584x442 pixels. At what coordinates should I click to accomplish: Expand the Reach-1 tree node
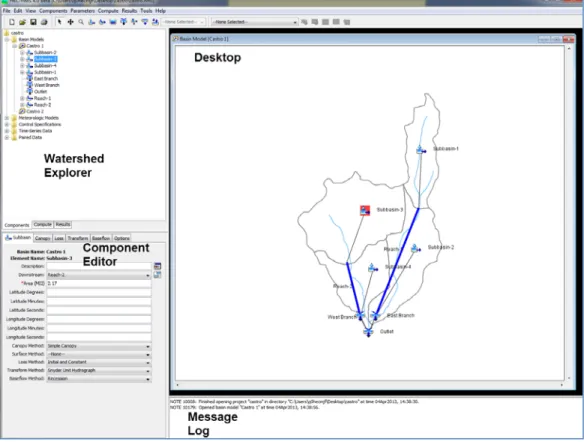point(22,99)
